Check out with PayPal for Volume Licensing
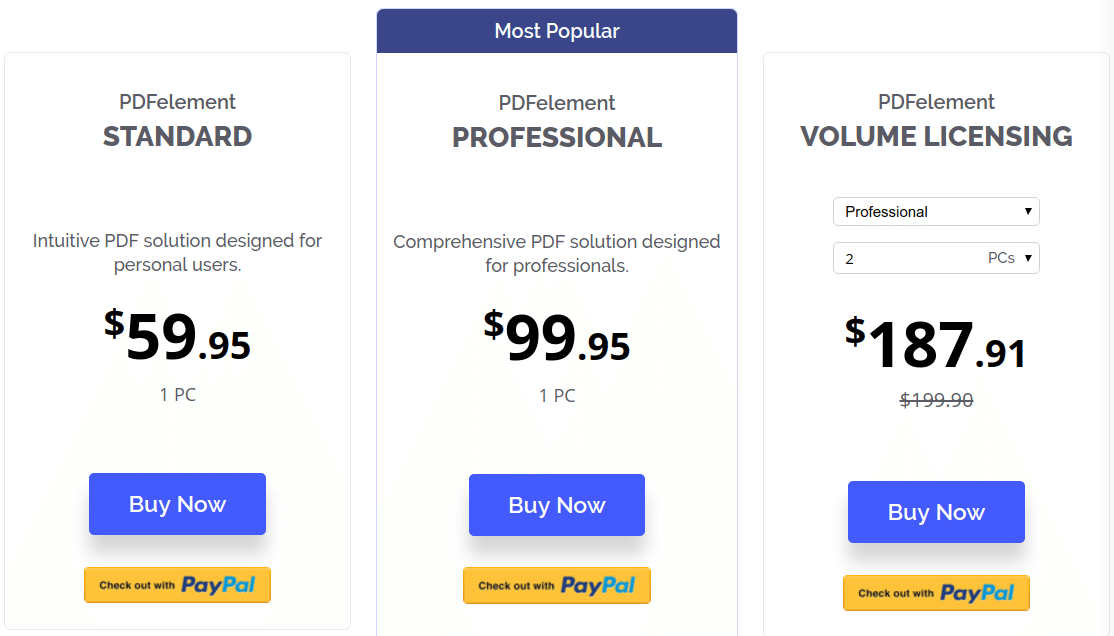 click(x=936, y=593)
